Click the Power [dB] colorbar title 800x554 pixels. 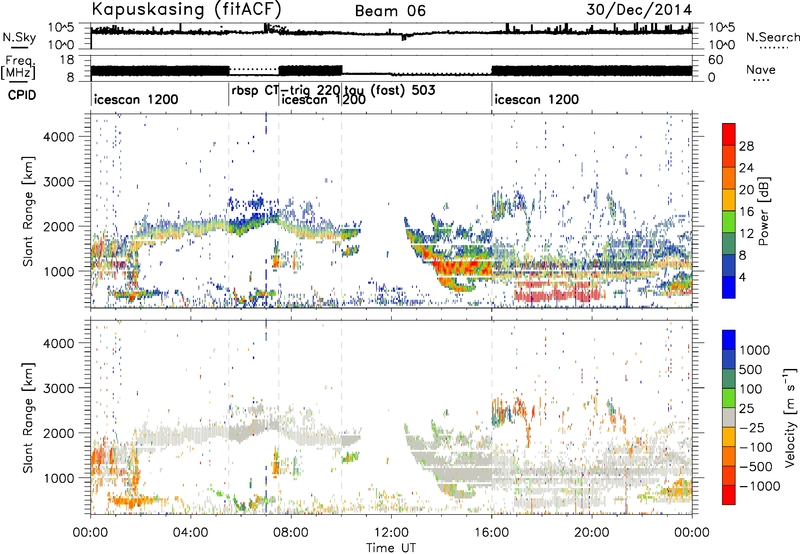[764, 211]
